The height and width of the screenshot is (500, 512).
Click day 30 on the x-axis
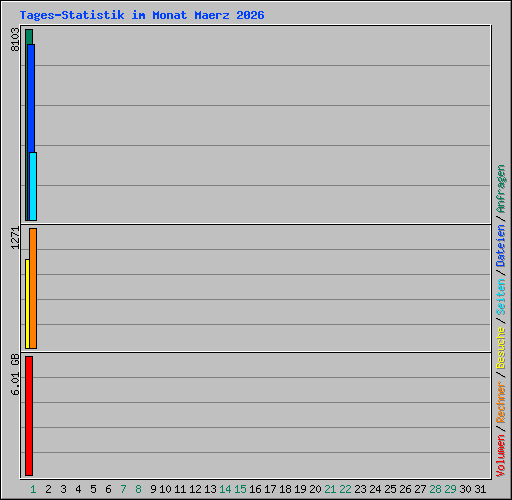click(x=465, y=489)
